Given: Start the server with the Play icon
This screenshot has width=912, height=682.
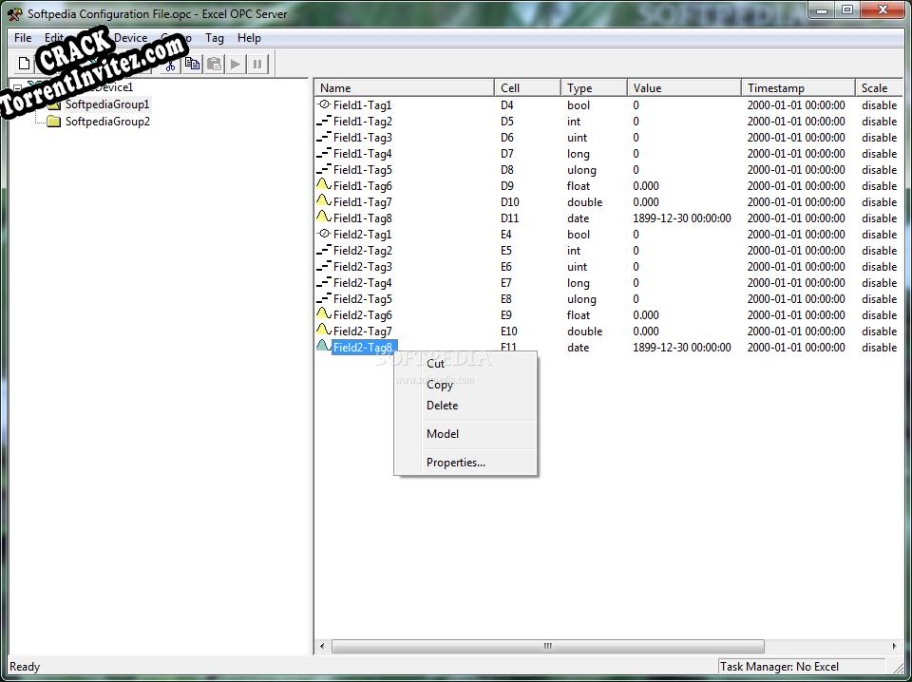Looking at the screenshot, I should [x=235, y=63].
